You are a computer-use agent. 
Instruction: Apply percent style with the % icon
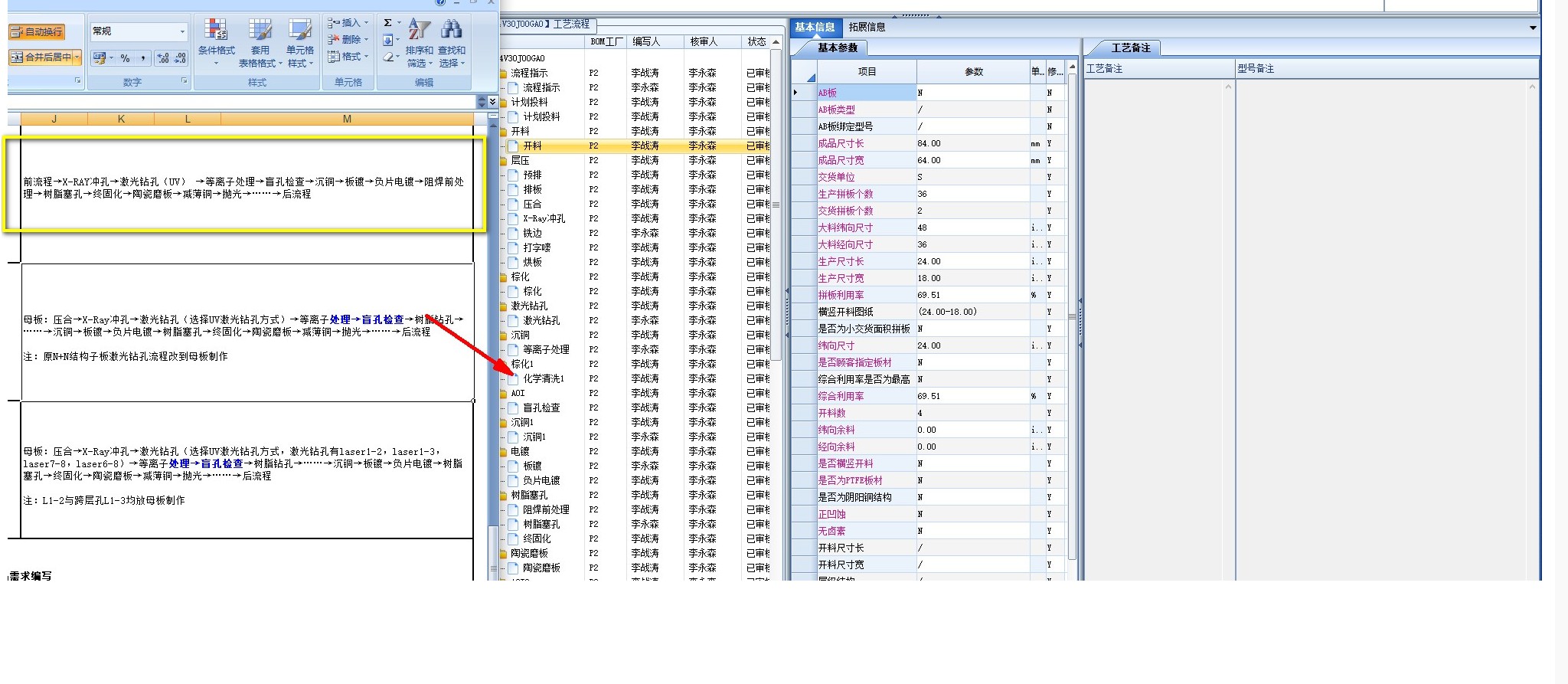pyautogui.click(x=126, y=57)
